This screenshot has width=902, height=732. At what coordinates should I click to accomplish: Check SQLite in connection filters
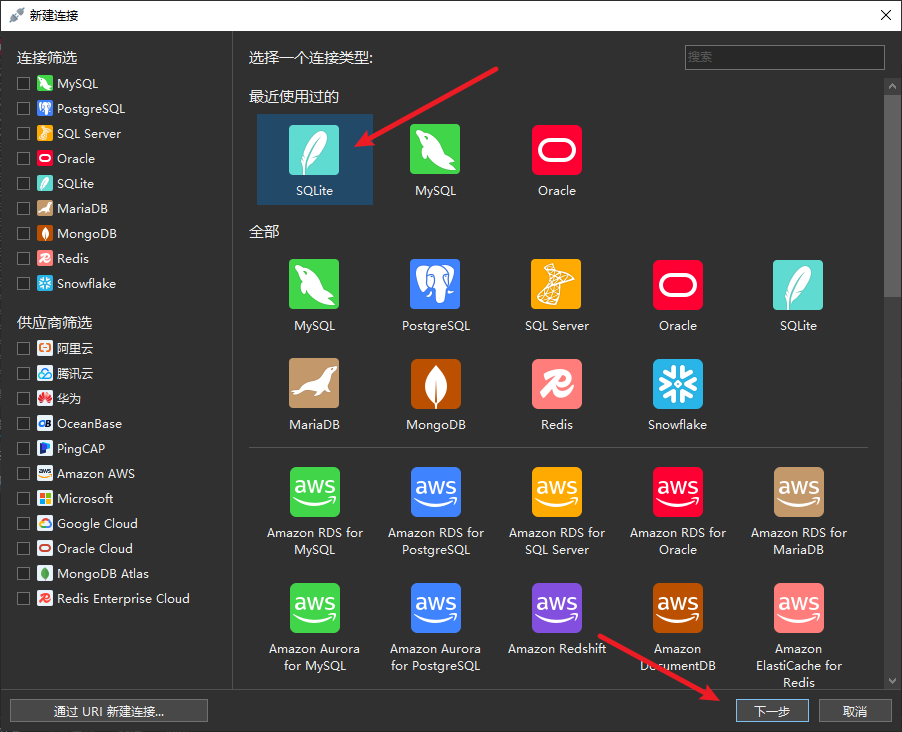point(24,184)
